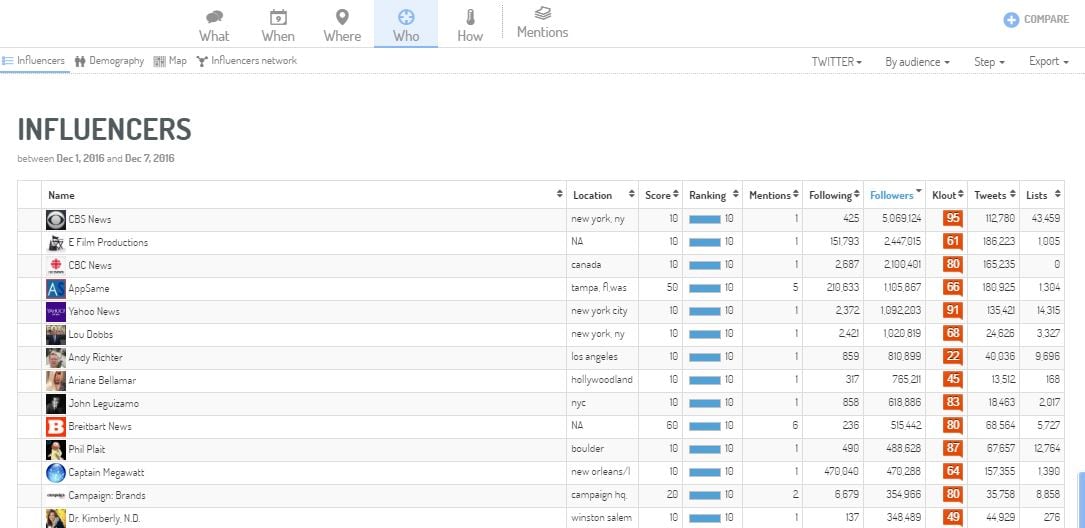
Task: Click Phil Plait Klout badge 87
Action: [953, 450]
